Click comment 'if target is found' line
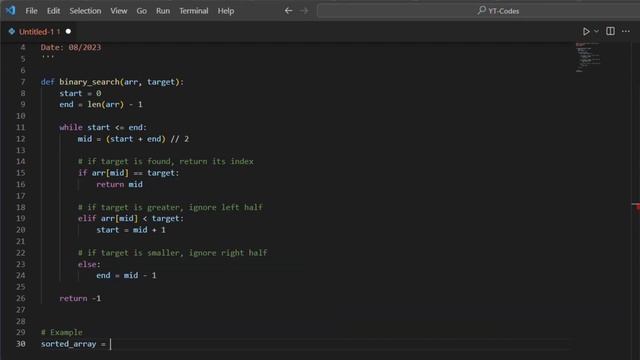This screenshot has height=360, width=640. tap(166, 162)
